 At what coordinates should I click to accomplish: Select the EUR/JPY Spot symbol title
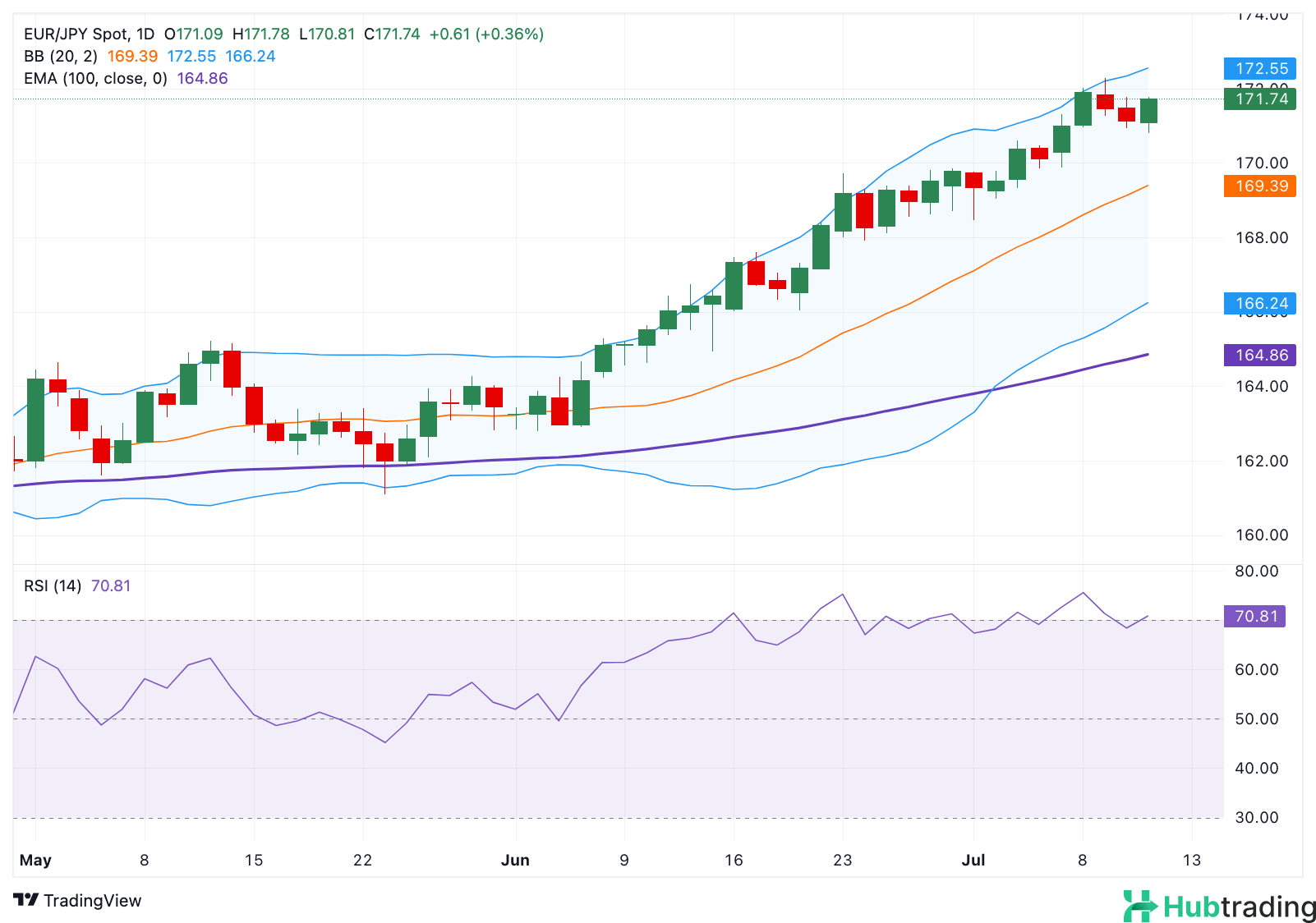click(x=76, y=34)
